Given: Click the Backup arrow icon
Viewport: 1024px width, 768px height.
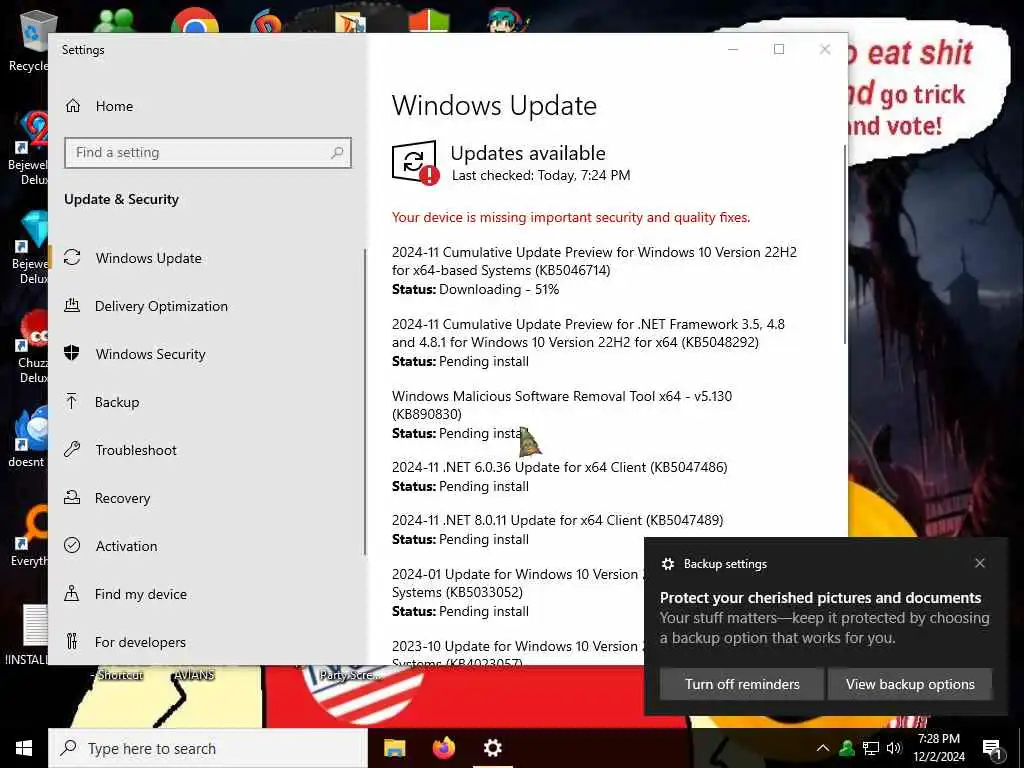Looking at the screenshot, I should (72, 401).
